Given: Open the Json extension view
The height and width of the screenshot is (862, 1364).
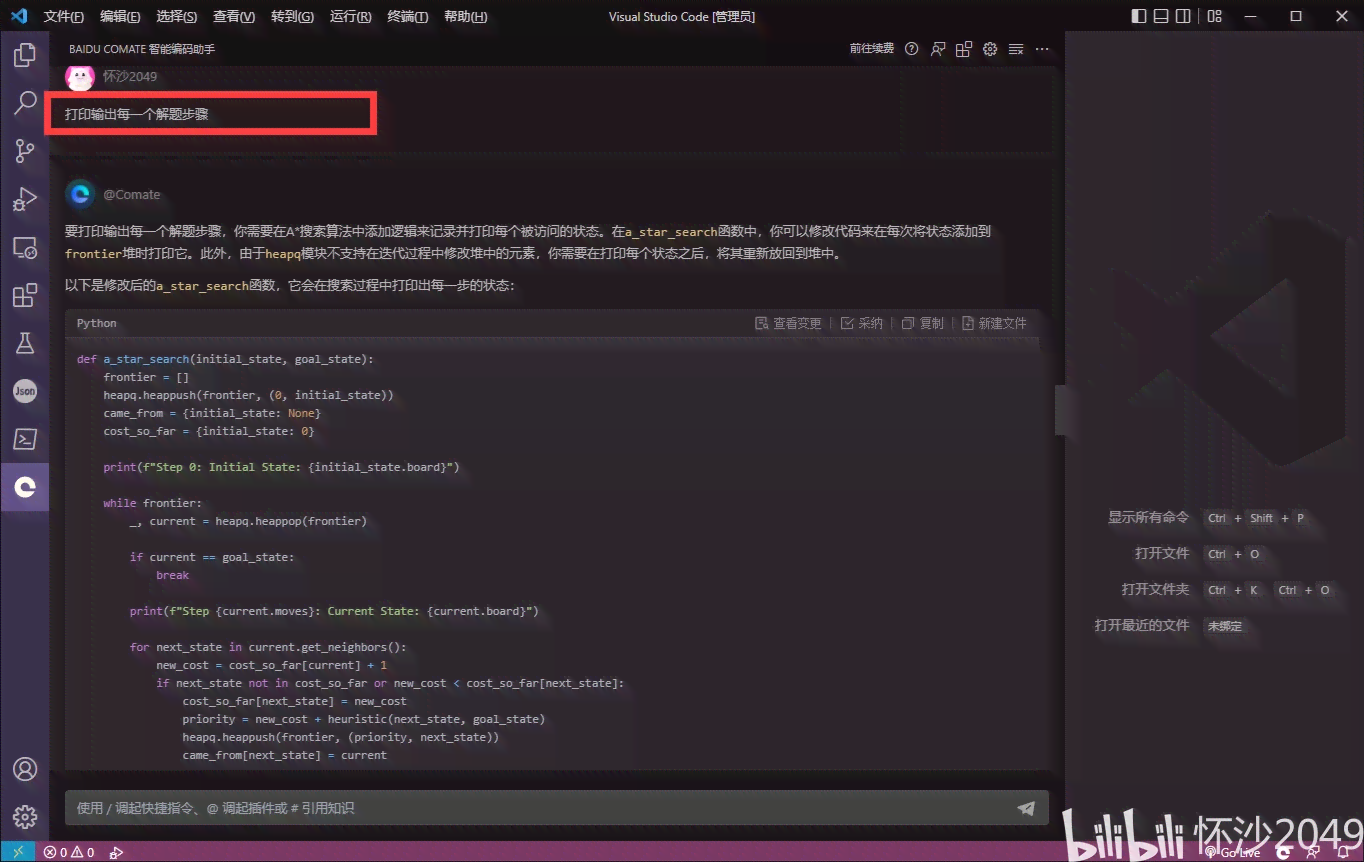Looking at the screenshot, I should 25,391.
